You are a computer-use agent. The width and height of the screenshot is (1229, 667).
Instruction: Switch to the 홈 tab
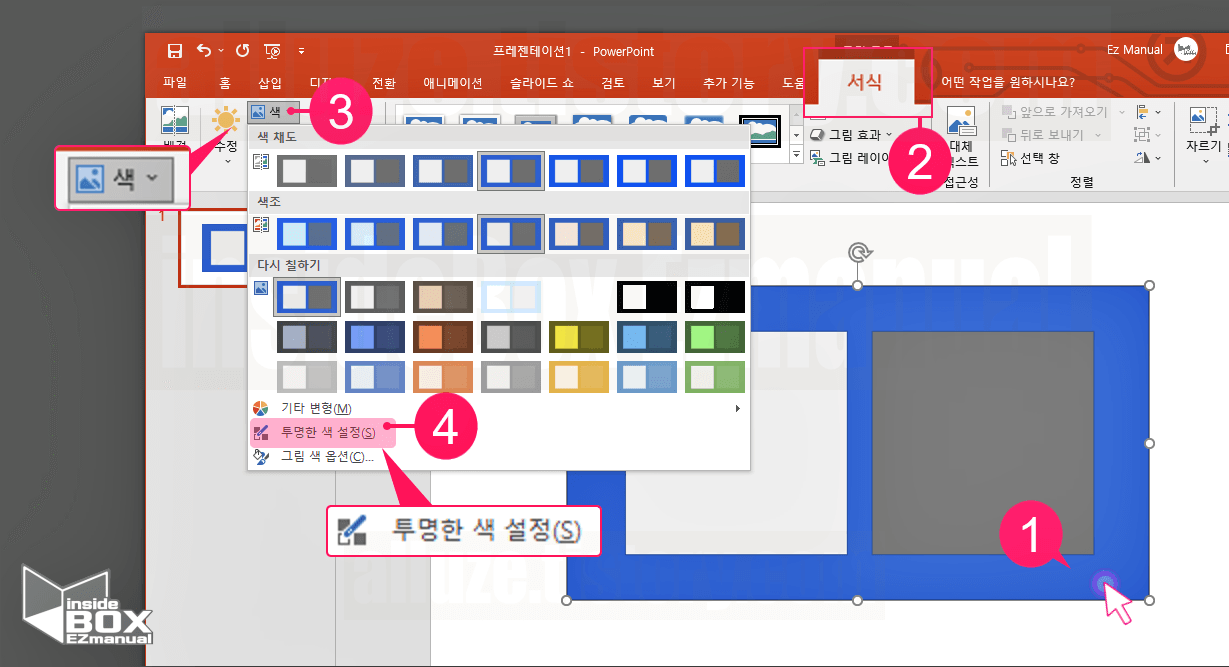click(x=225, y=83)
